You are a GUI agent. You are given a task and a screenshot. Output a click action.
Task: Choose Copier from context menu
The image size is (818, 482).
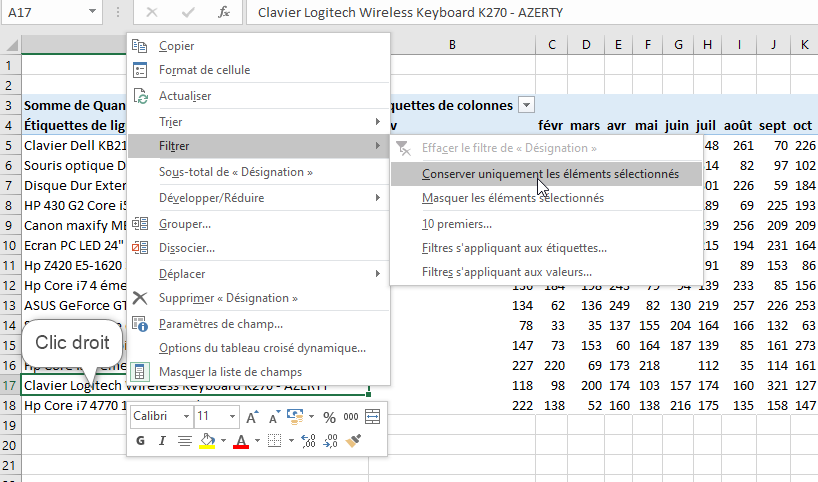coord(258,46)
